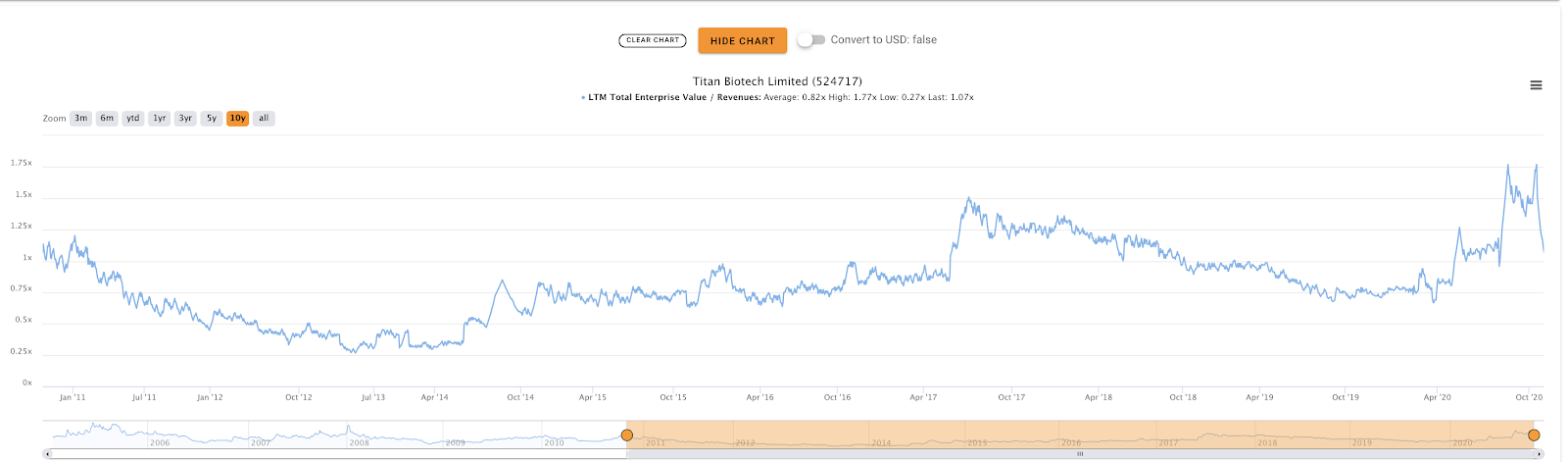The image size is (1568, 462).
Task: Click the 2006 label in the navigator
Action: 160,443
